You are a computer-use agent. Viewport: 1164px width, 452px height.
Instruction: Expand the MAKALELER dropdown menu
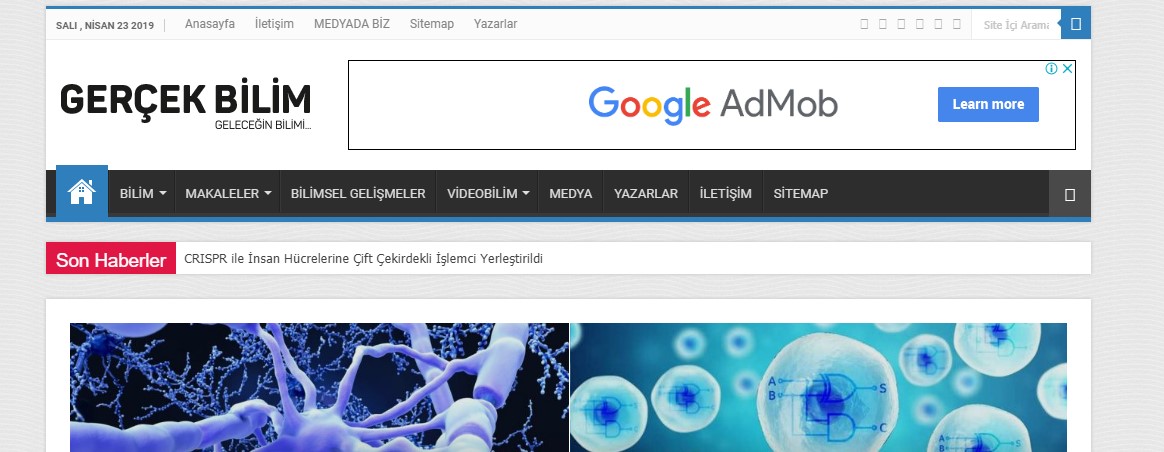click(x=228, y=194)
